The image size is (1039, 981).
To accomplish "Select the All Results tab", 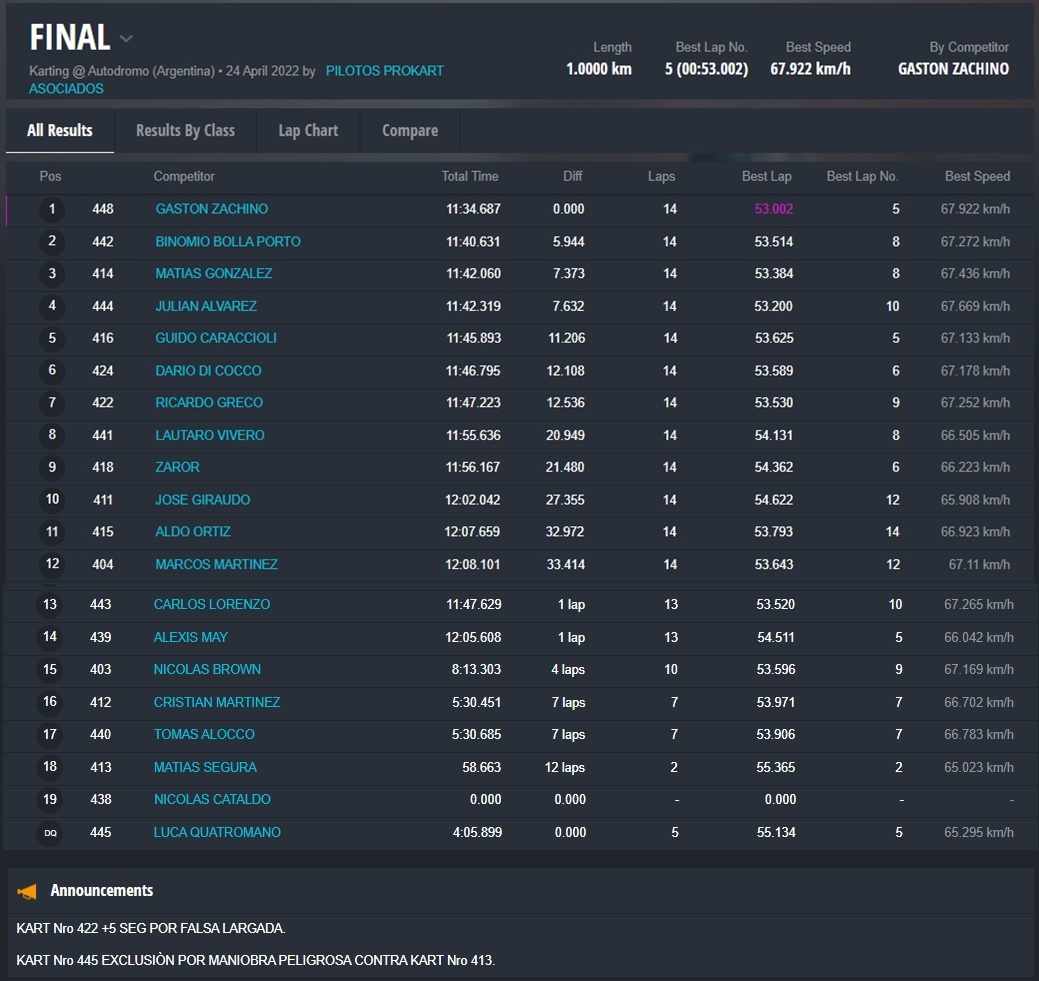I will point(60,131).
